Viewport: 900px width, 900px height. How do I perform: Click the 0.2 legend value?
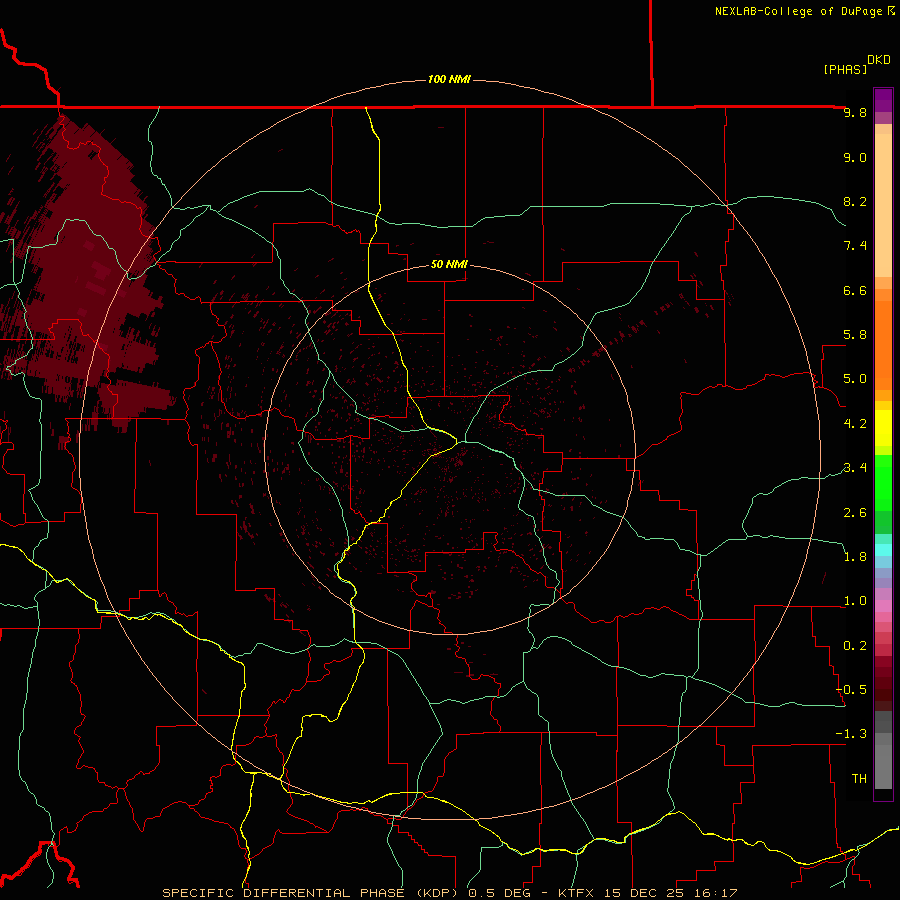[x=855, y=646]
